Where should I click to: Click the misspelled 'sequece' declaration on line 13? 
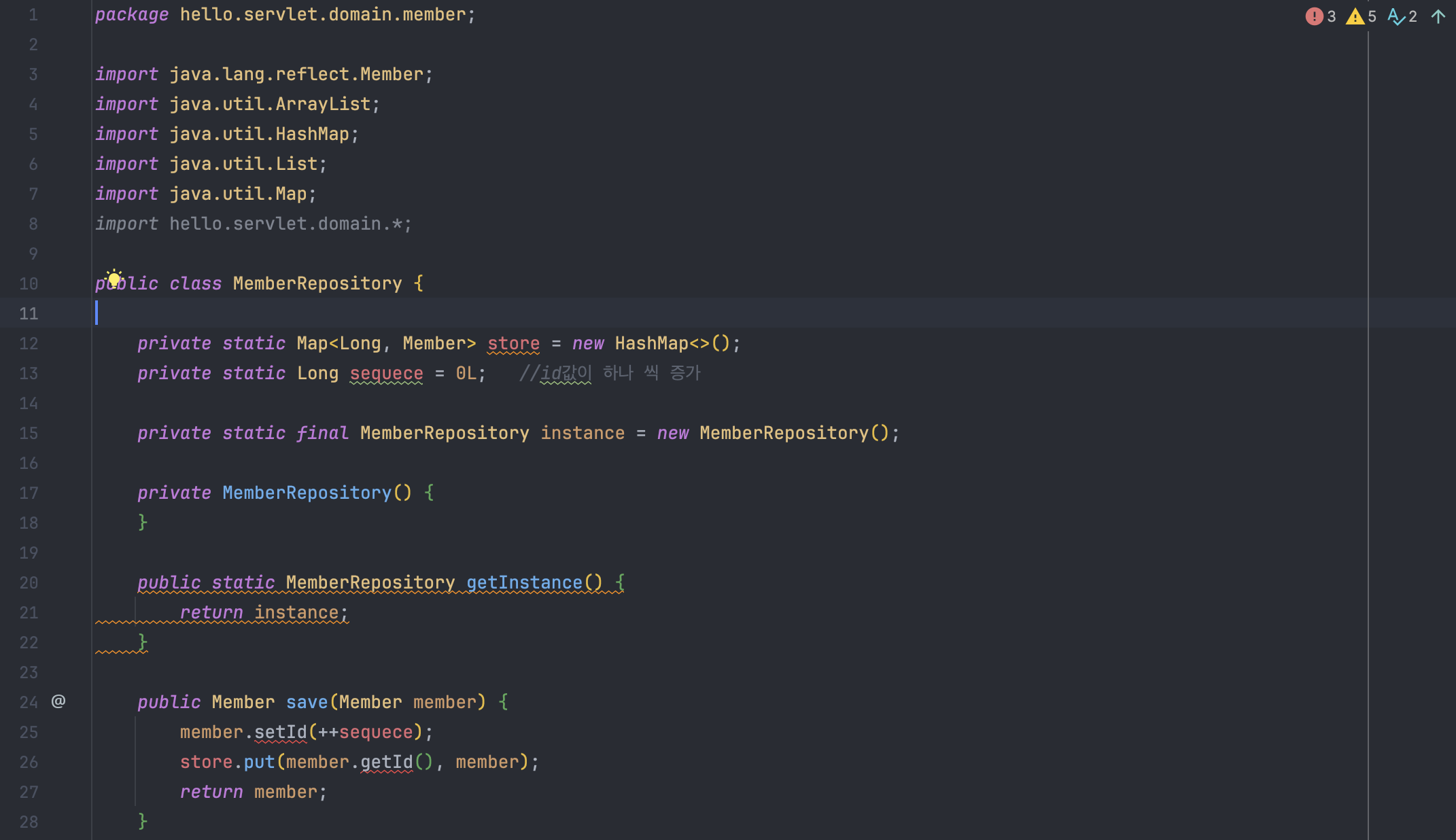tap(386, 373)
